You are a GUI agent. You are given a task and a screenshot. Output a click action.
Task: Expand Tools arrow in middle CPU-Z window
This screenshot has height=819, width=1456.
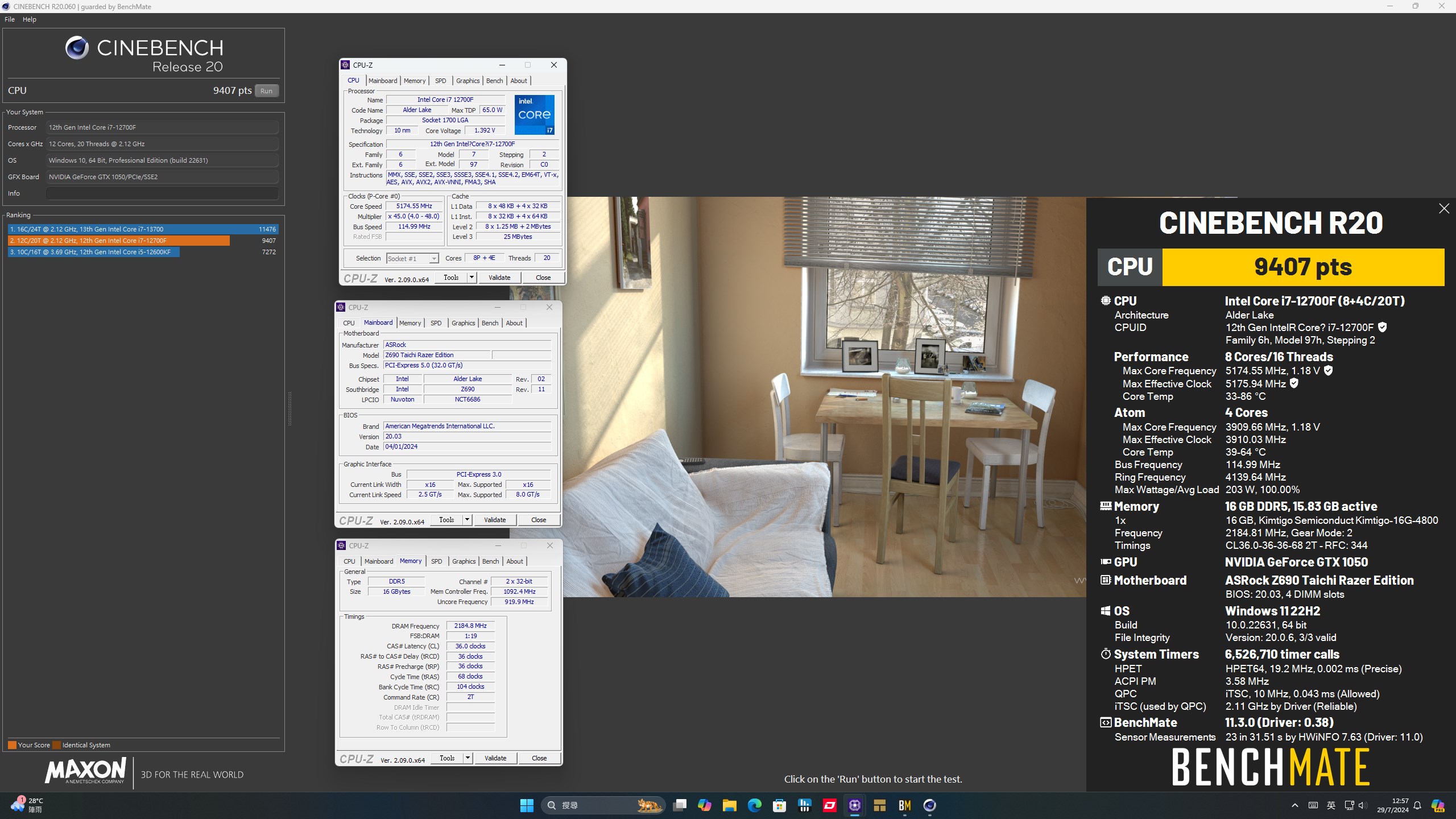tap(467, 520)
